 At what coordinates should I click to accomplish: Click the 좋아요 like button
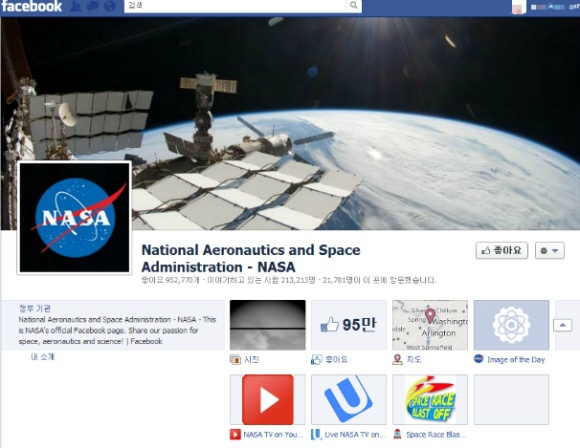click(502, 250)
